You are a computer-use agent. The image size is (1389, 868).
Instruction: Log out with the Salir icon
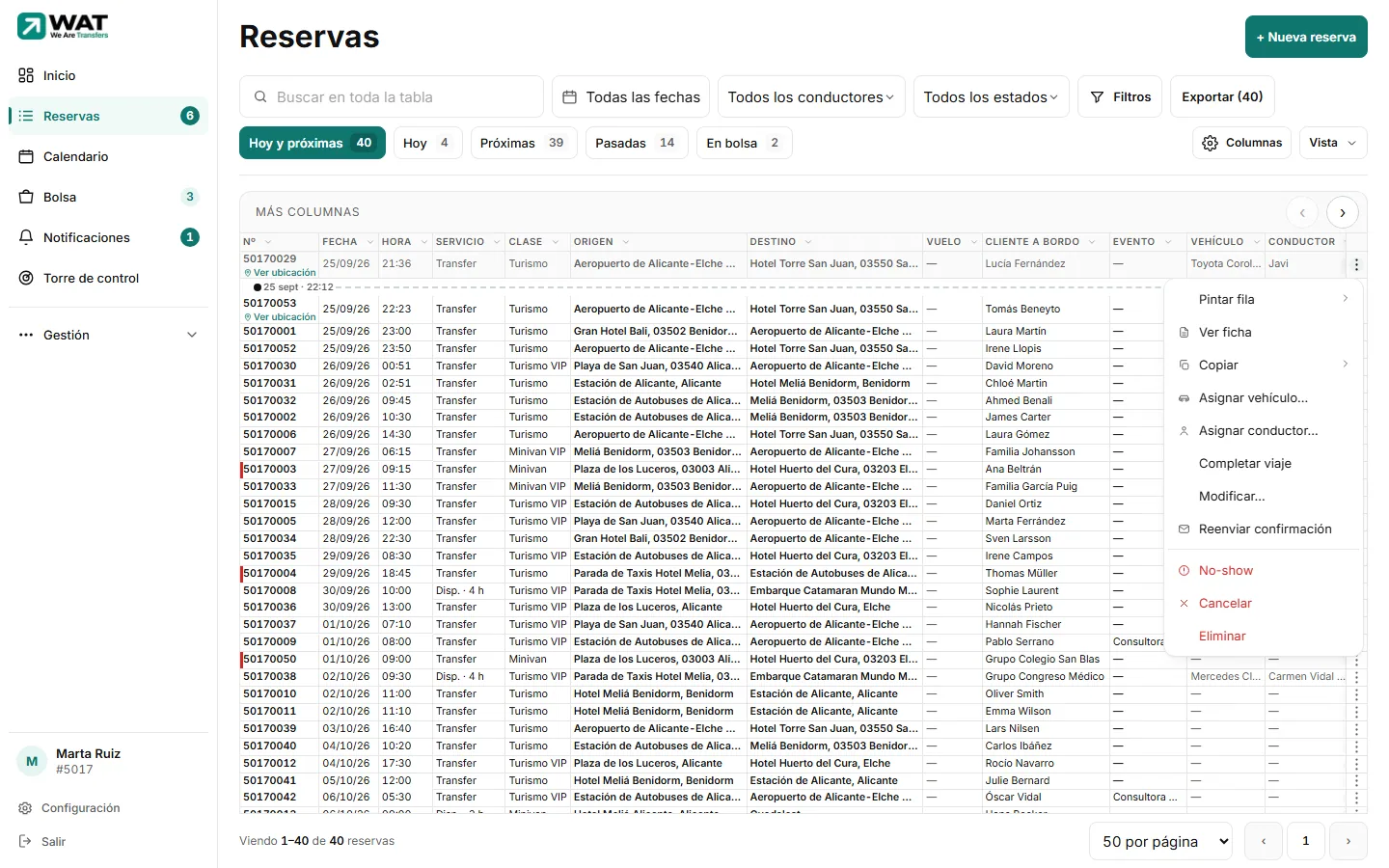tap(25, 841)
